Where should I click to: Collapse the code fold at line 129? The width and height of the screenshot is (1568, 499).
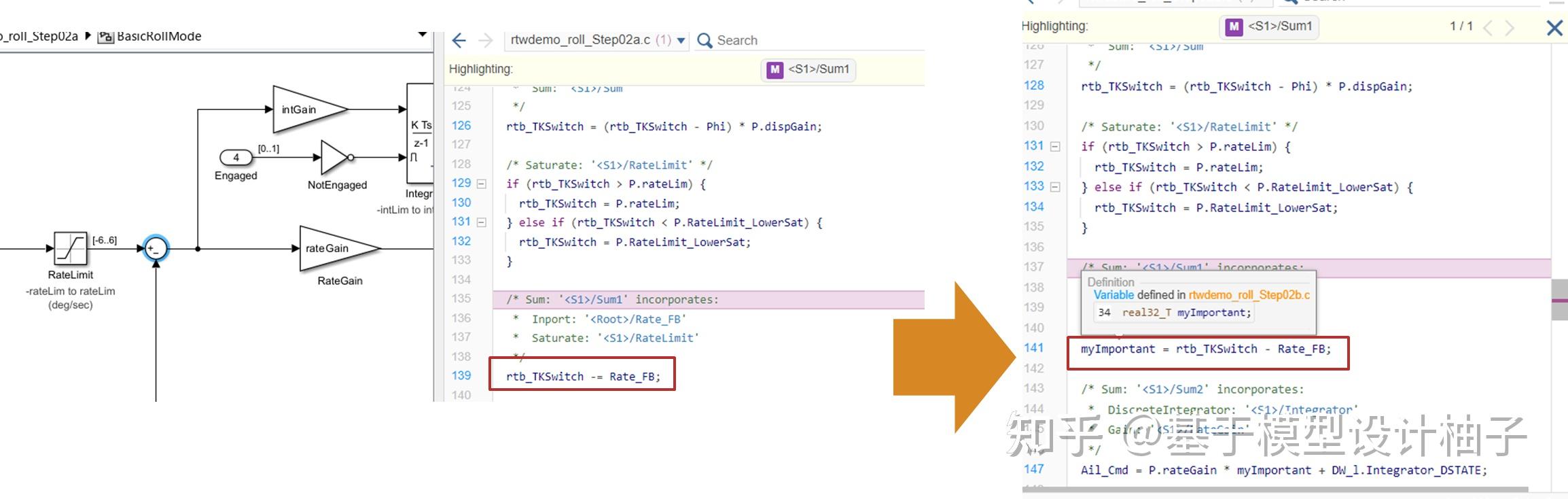click(482, 184)
